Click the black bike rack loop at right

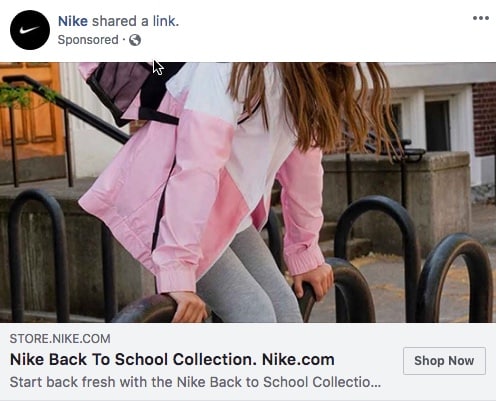click(454, 278)
